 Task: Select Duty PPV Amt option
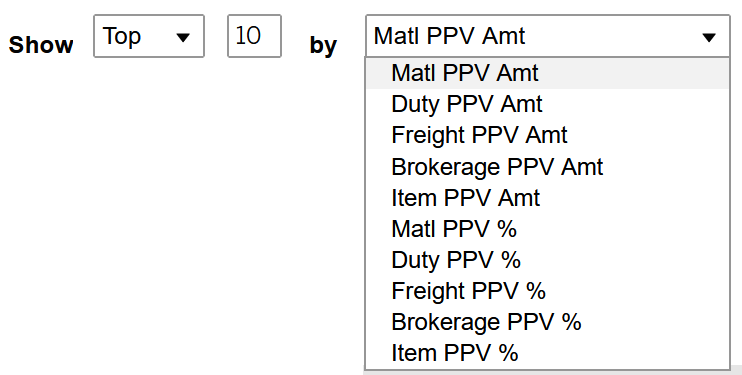click(x=548, y=104)
